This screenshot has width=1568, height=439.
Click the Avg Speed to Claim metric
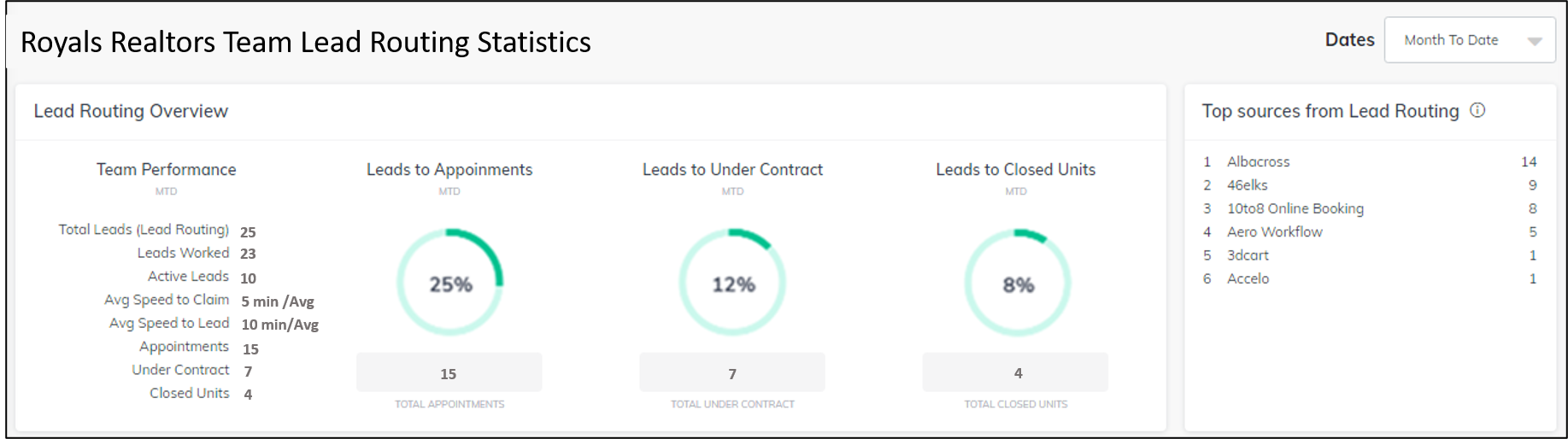click(209, 301)
